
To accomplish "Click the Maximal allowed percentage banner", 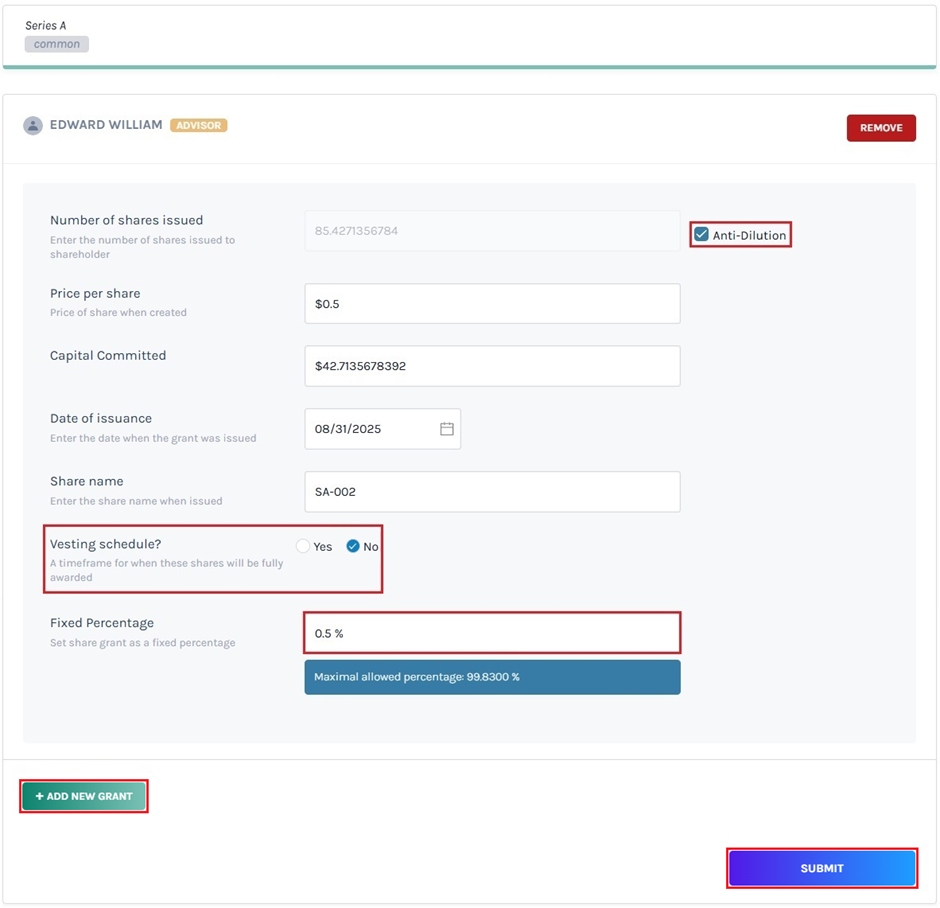I will (492, 677).
